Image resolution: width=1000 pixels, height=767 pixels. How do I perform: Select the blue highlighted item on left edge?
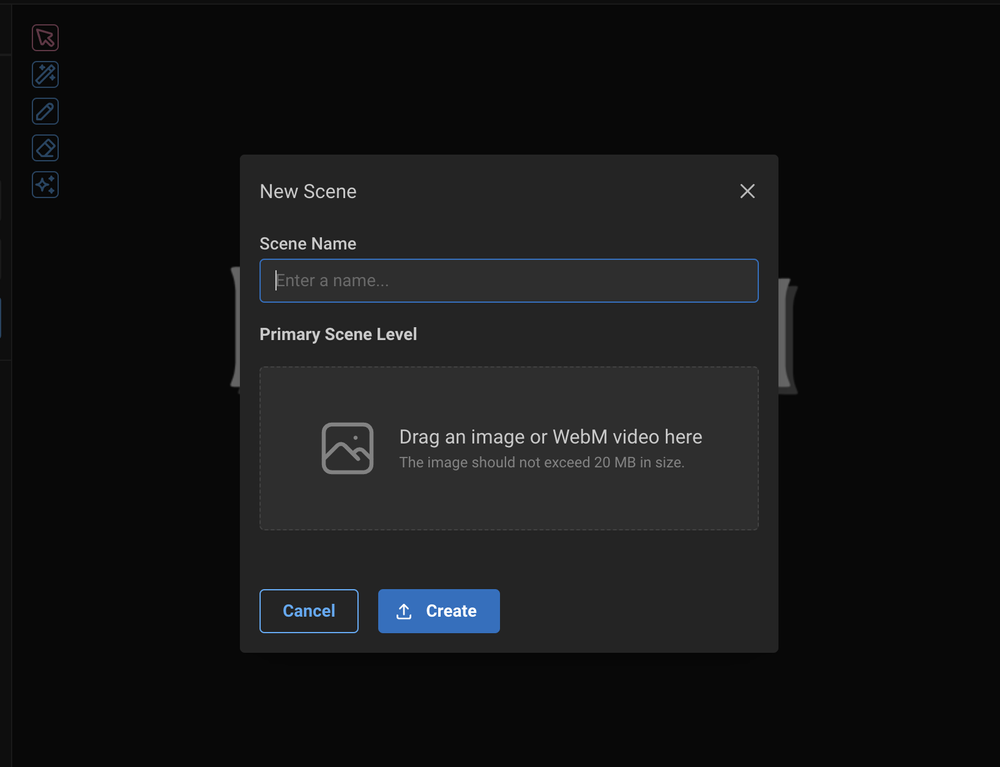click(1, 318)
